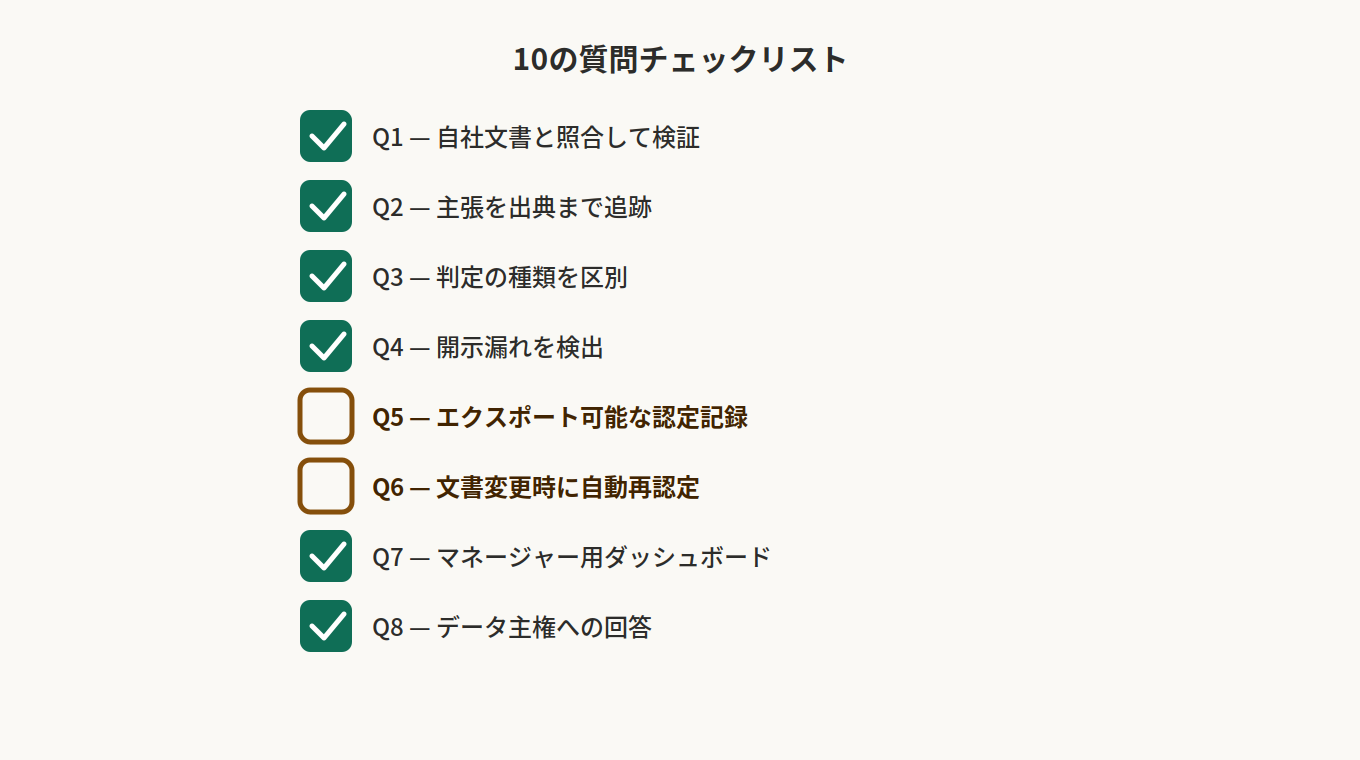Viewport: 1360px width, 760px height.
Task: Click the bold label Q6 — 文書変更時に自動再認定
Action: [x=536, y=487]
